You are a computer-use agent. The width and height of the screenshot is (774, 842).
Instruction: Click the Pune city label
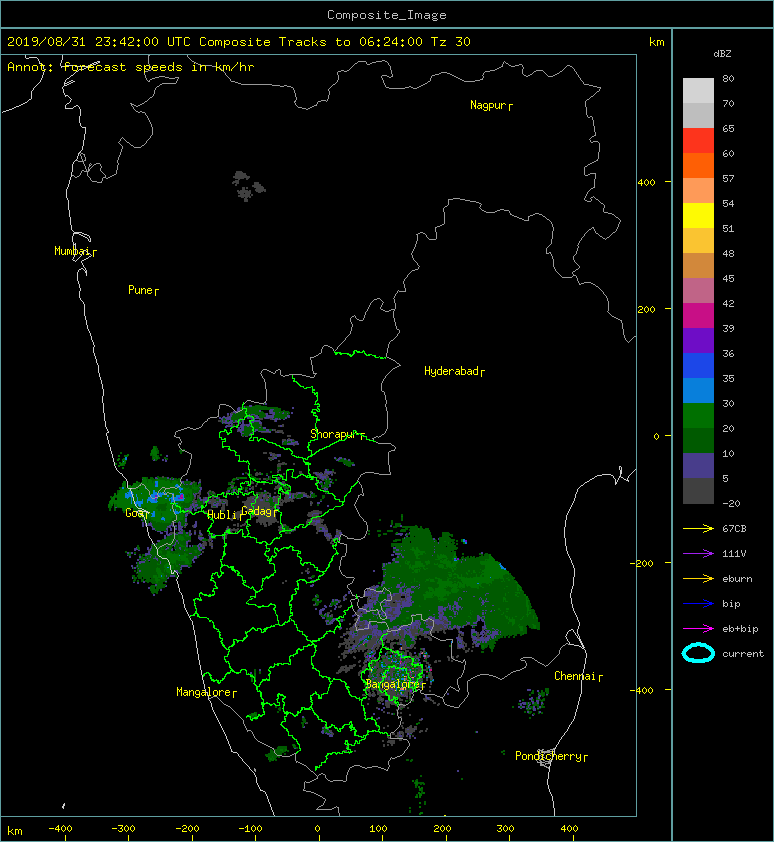[143, 291]
